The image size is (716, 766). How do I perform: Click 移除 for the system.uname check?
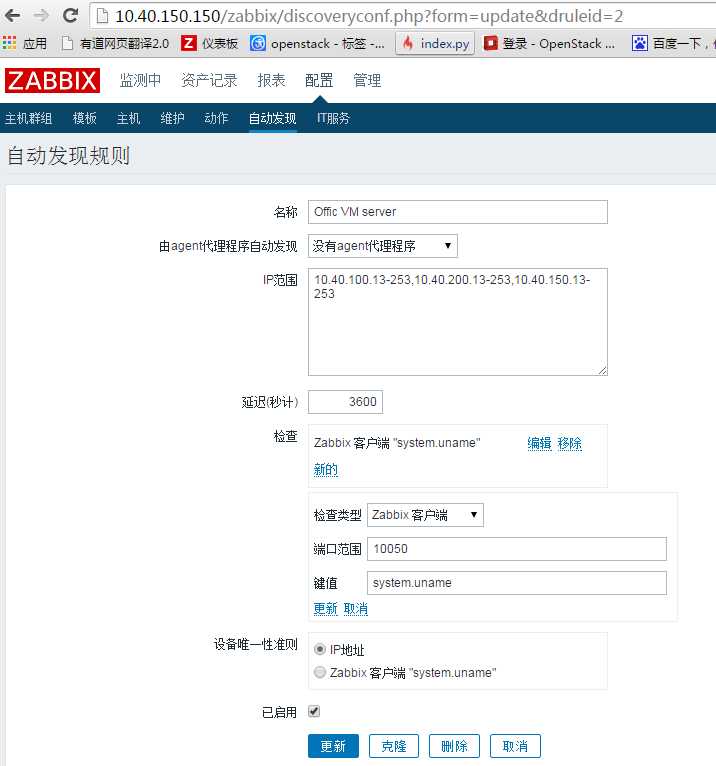point(569,444)
